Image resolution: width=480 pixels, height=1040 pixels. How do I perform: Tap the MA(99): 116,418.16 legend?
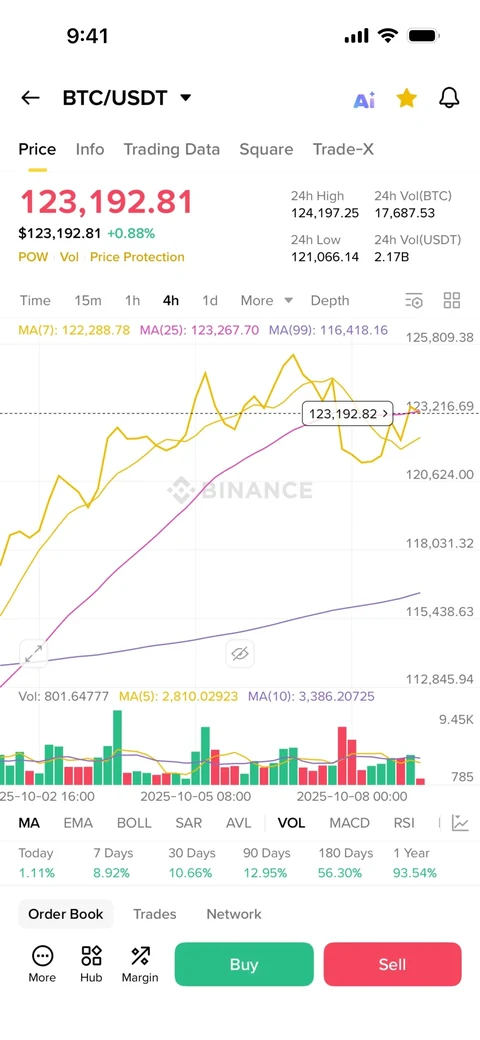[x=328, y=329]
